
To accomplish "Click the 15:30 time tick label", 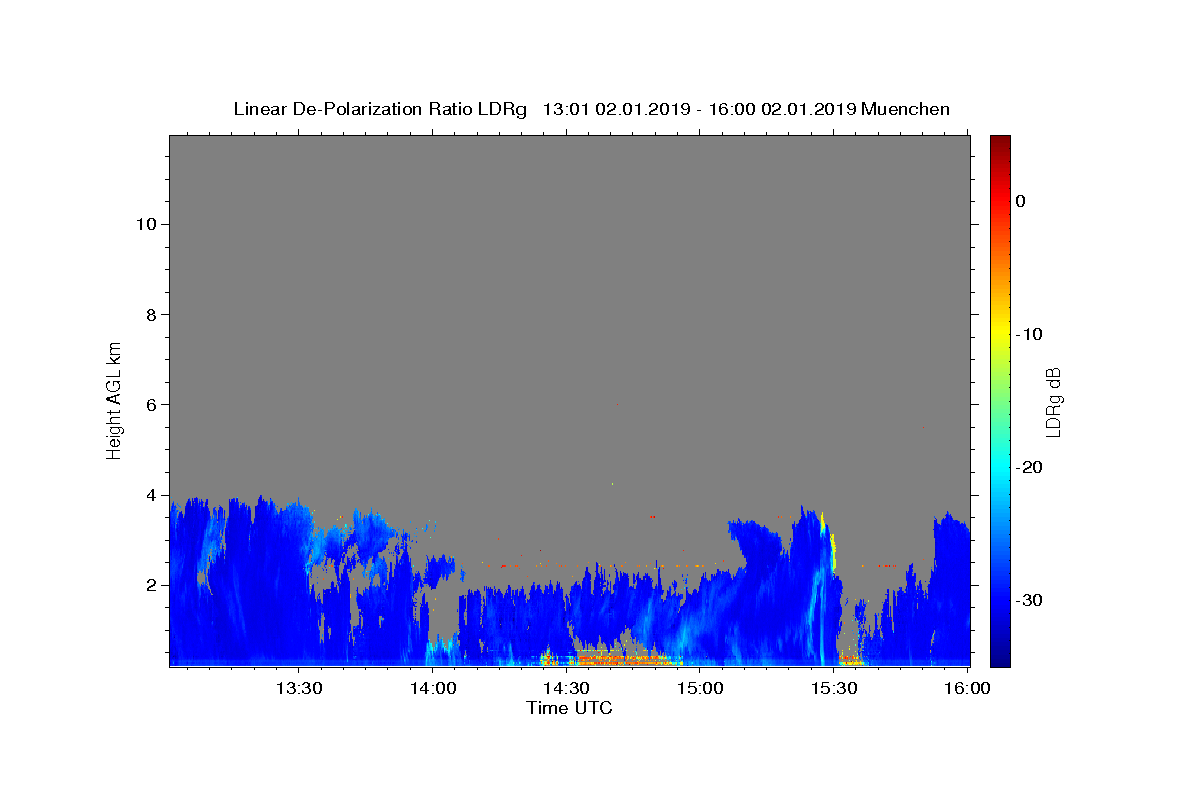I will tap(834, 688).
